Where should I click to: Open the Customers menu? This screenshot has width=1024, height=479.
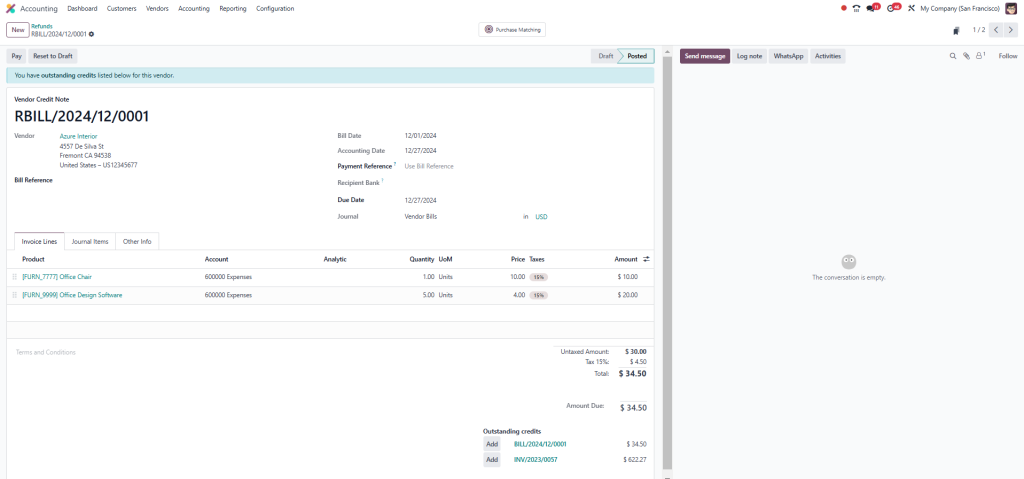tap(121, 8)
